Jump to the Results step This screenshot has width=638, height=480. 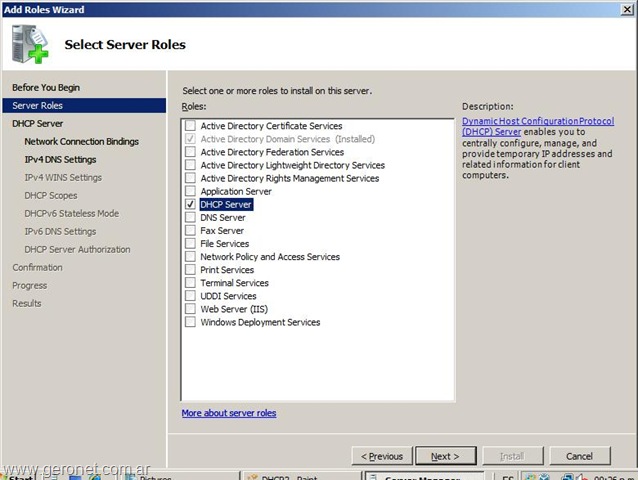pos(27,303)
